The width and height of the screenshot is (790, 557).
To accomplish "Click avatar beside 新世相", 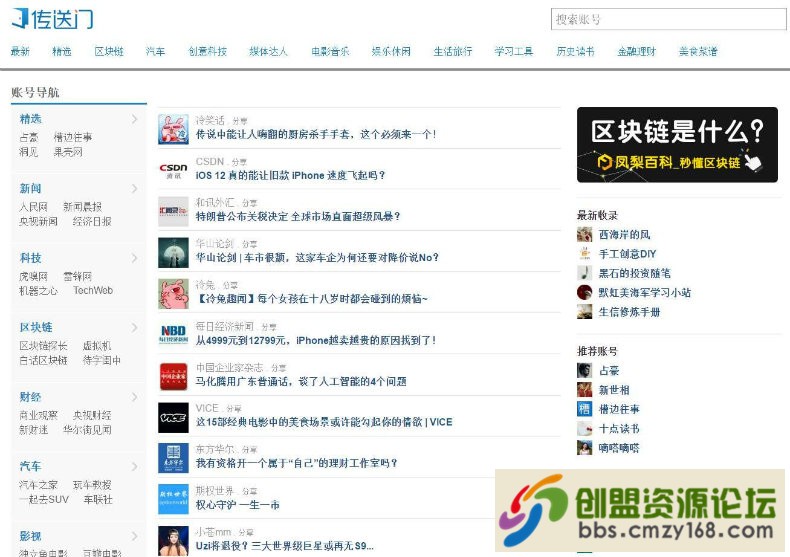I will 584,390.
